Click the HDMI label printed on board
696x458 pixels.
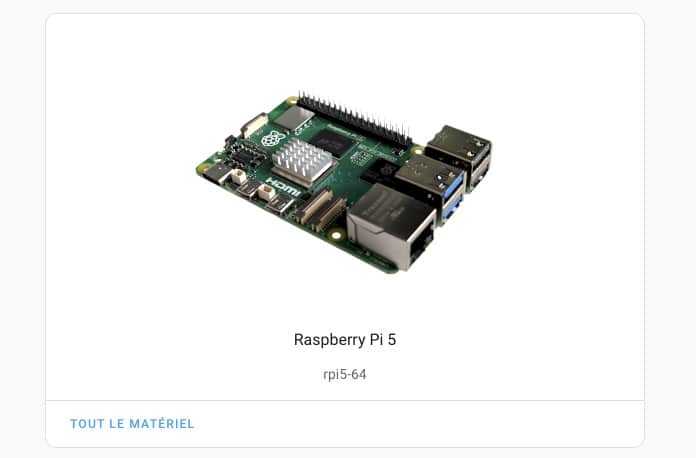[x=283, y=187]
